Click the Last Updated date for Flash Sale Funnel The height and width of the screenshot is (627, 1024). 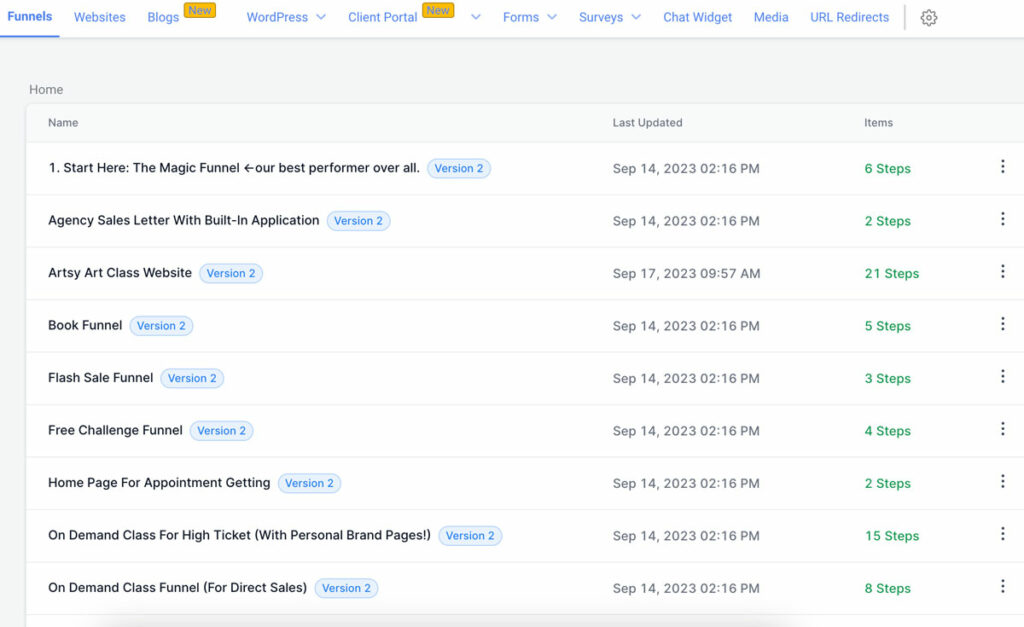click(686, 378)
